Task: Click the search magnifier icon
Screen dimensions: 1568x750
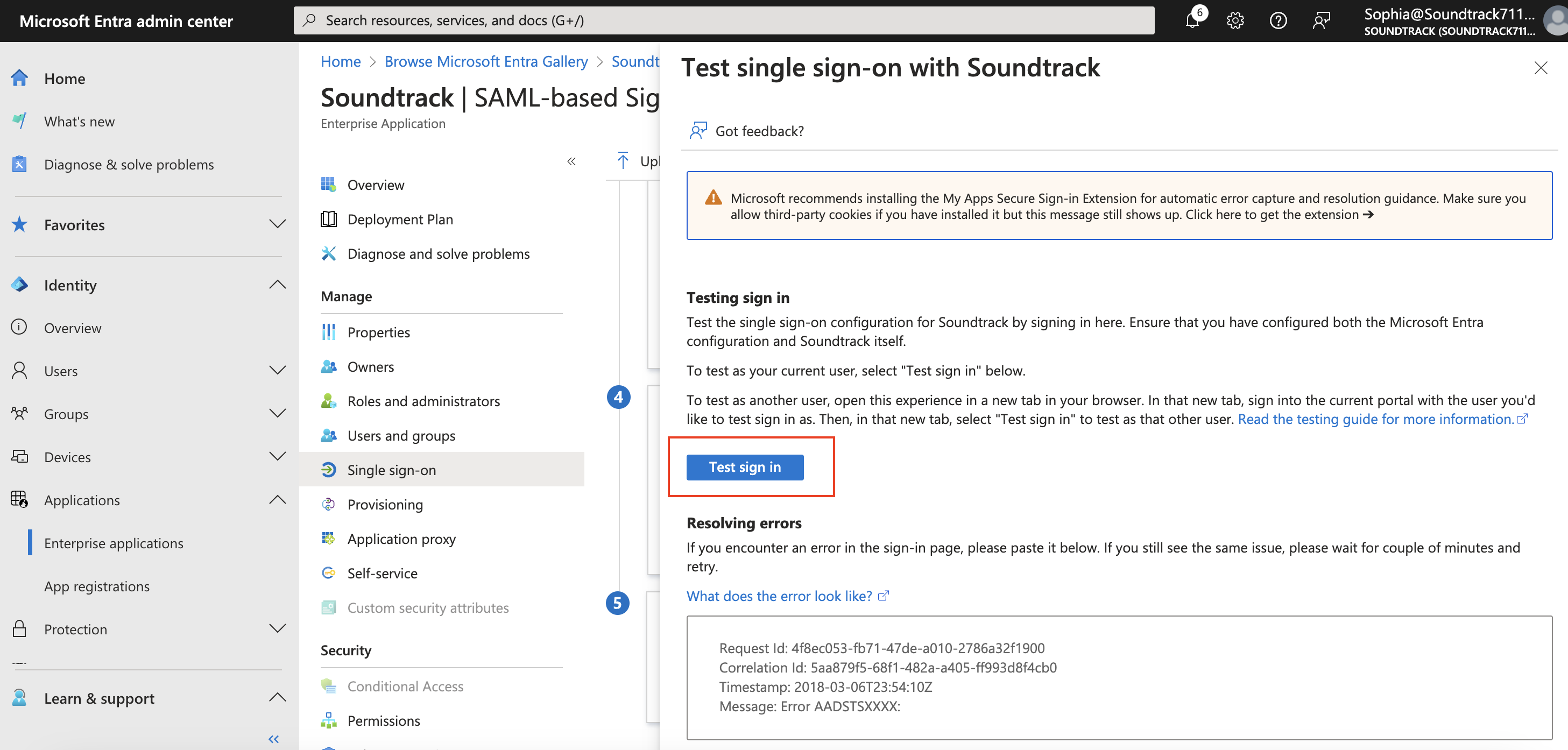Action: pyautogui.click(x=309, y=20)
